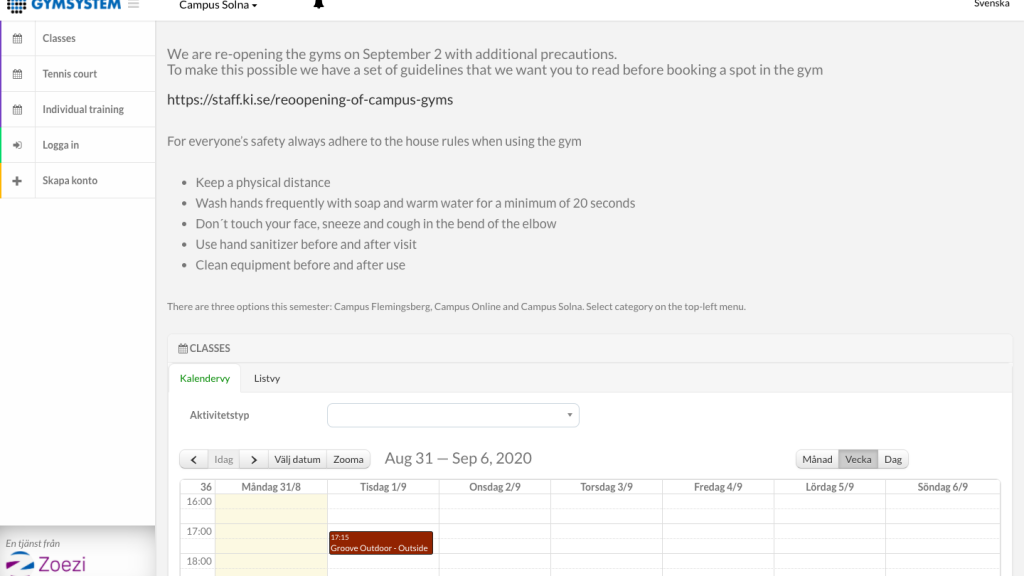This screenshot has width=1024, height=576.
Task: Click the 'Keep a physical distance' bullet
Action: tap(263, 183)
